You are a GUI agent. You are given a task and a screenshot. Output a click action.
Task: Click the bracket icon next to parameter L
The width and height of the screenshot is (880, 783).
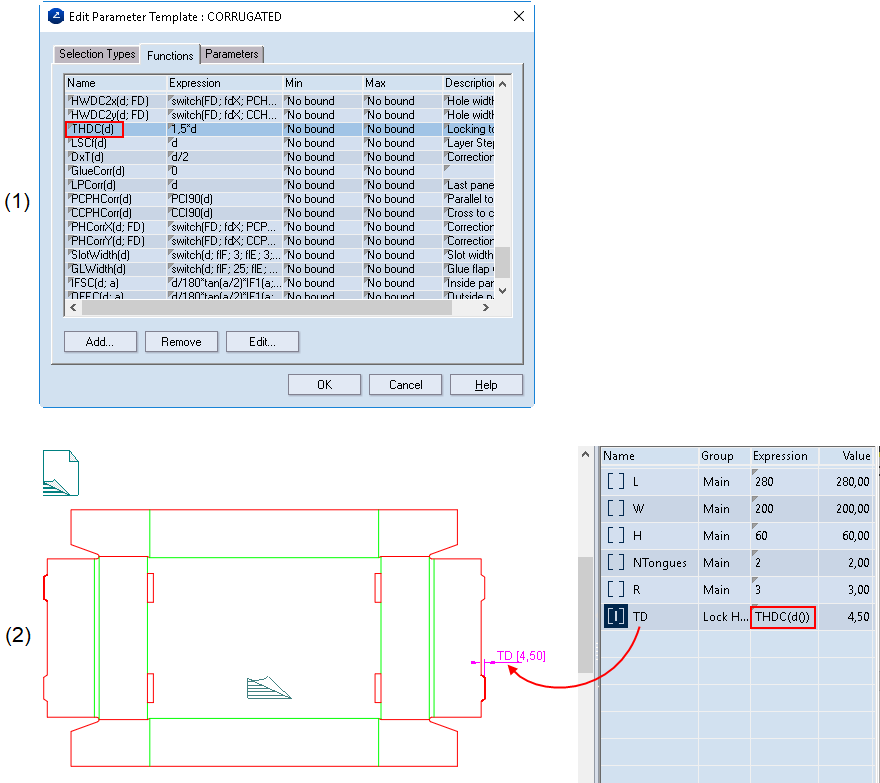(x=616, y=481)
